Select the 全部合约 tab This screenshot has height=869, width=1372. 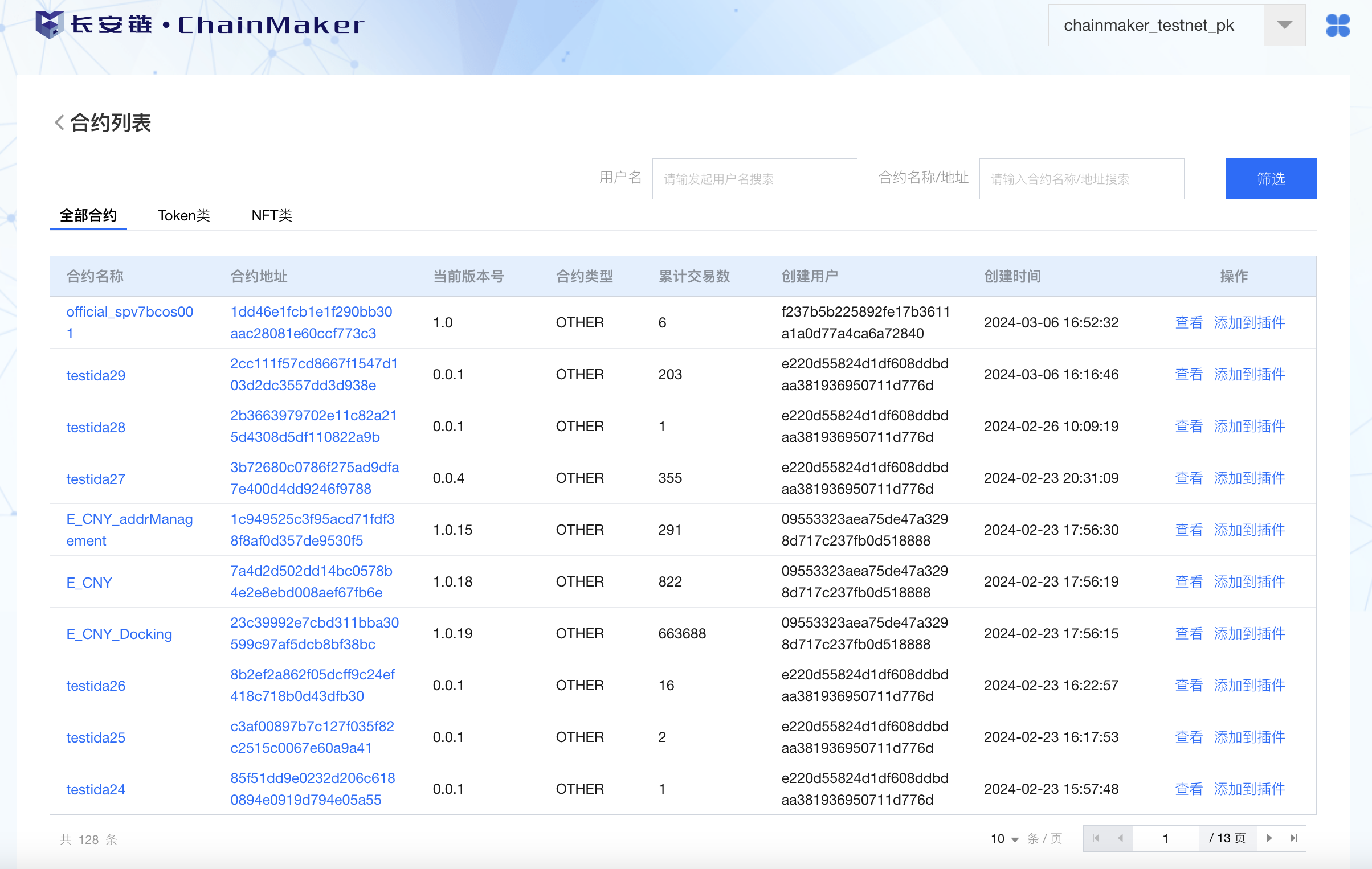pyautogui.click(x=88, y=215)
